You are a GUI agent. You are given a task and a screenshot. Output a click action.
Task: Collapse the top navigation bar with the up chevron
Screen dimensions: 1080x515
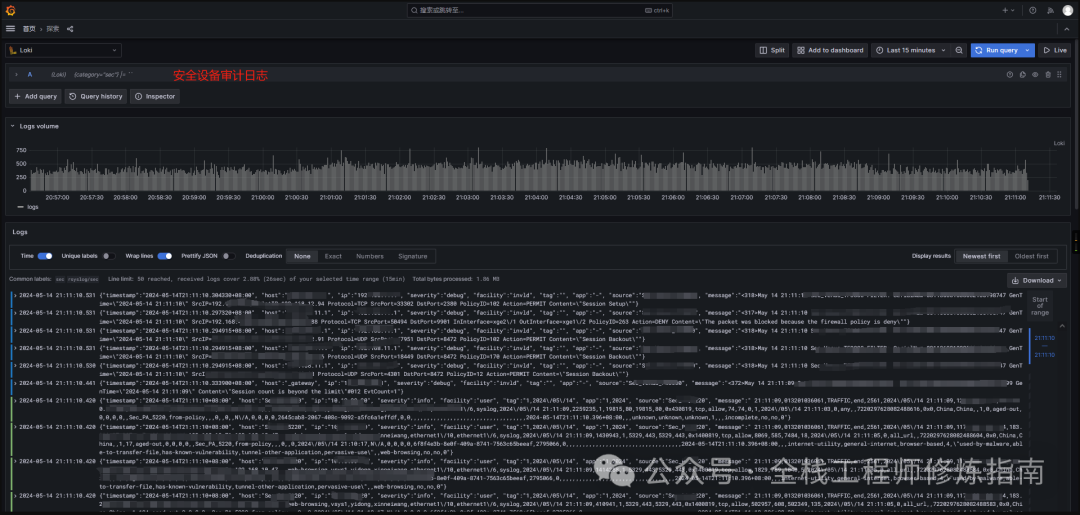pos(1068,29)
